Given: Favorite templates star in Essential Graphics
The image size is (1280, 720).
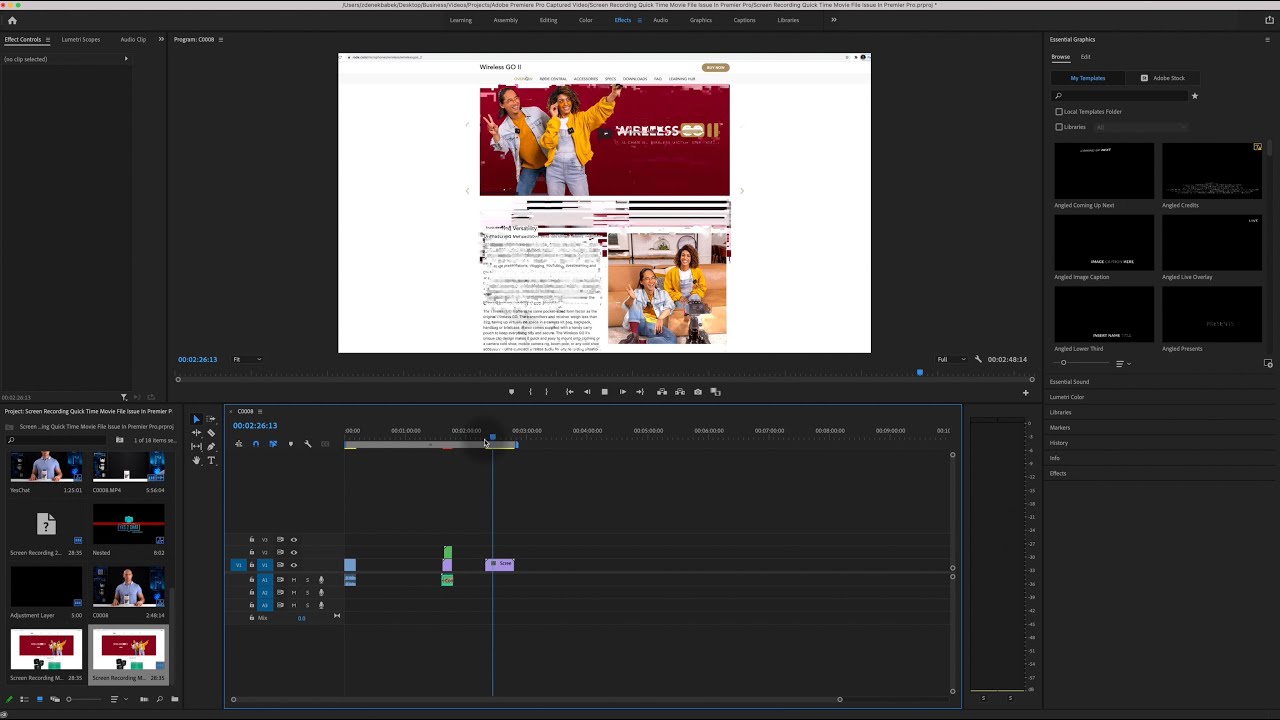Looking at the screenshot, I should click(x=1194, y=96).
